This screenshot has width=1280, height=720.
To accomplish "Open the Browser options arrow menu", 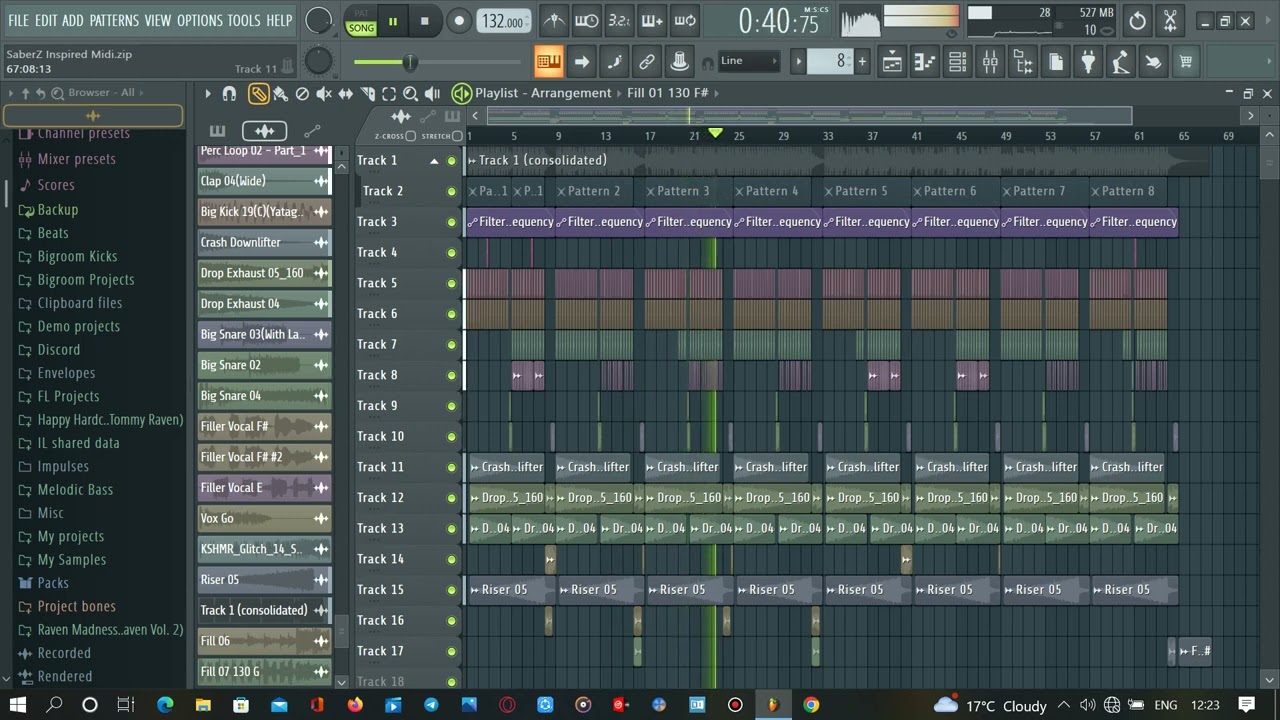I will (x=11, y=93).
